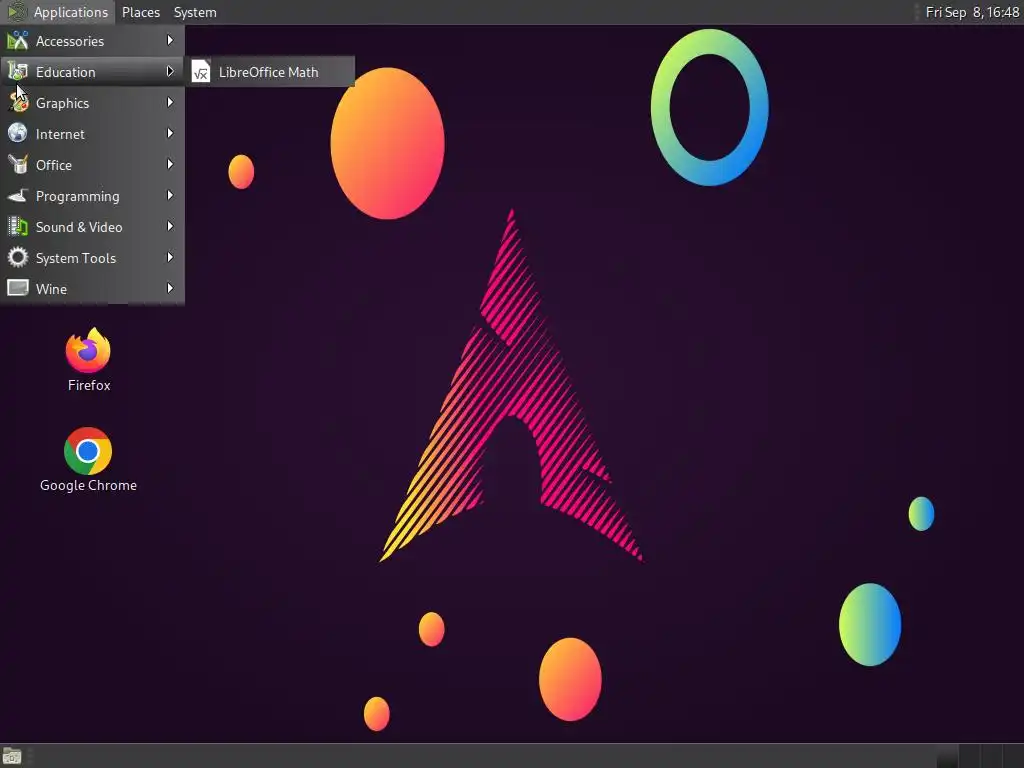The width and height of the screenshot is (1024, 768).
Task: Expand the Accessories submenu arrow
Action: [170, 40]
